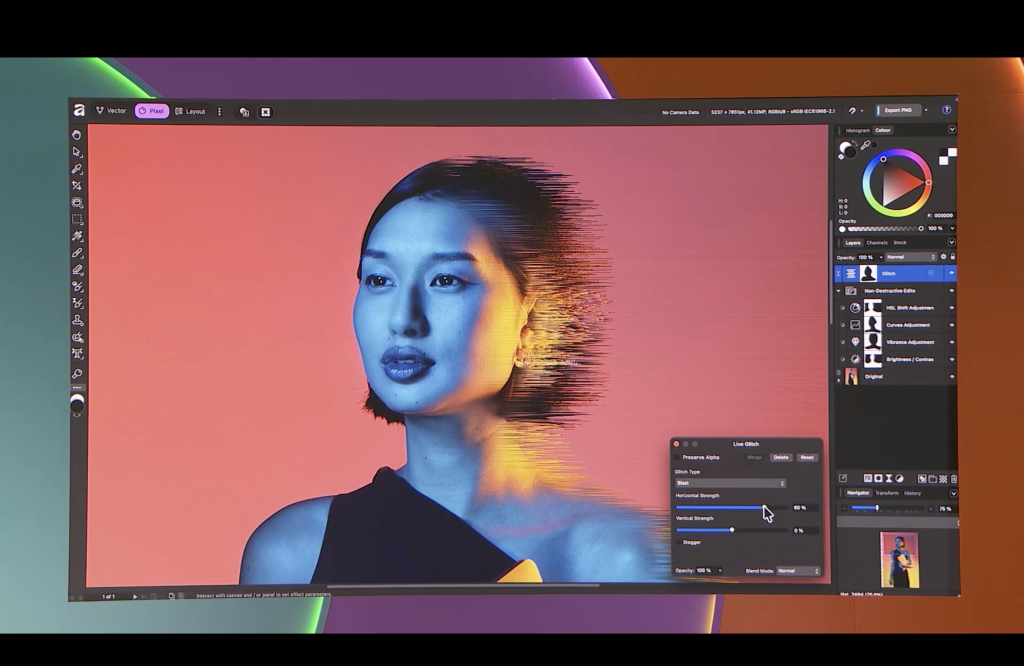The image size is (1024, 666).
Task: Click the trash icon to delete layer
Action: click(953, 479)
